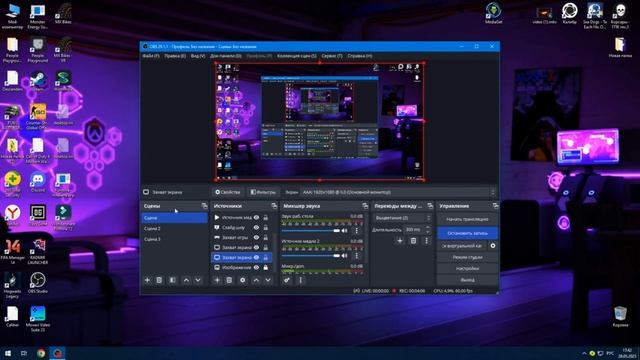This screenshot has width=640, height=360.
Task: Toggle visibility eye of Источник медиа source
Action: click(x=256, y=218)
